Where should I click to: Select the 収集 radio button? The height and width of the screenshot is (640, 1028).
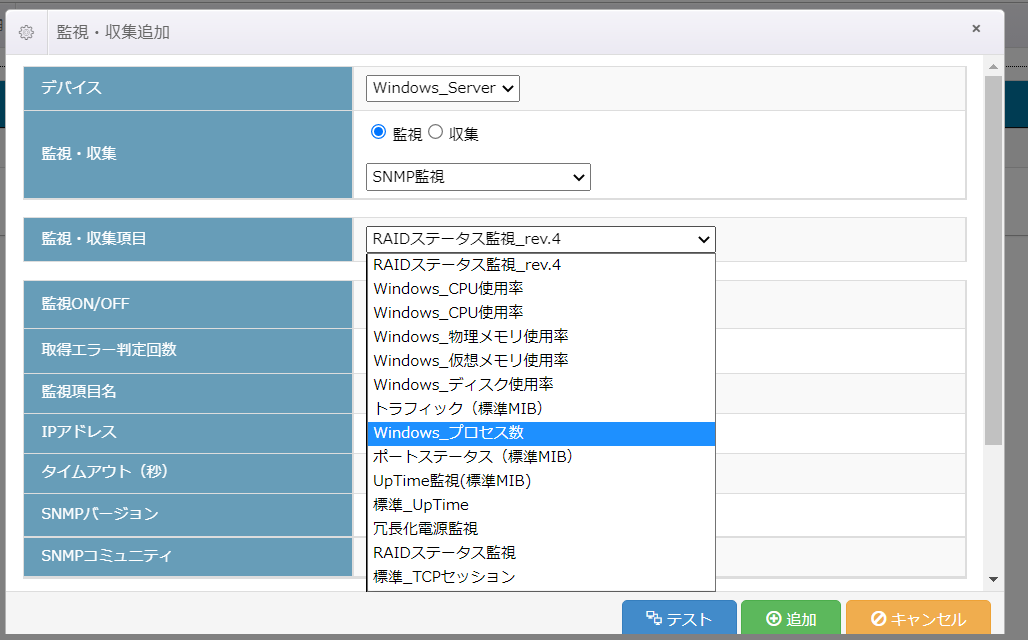(435, 132)
